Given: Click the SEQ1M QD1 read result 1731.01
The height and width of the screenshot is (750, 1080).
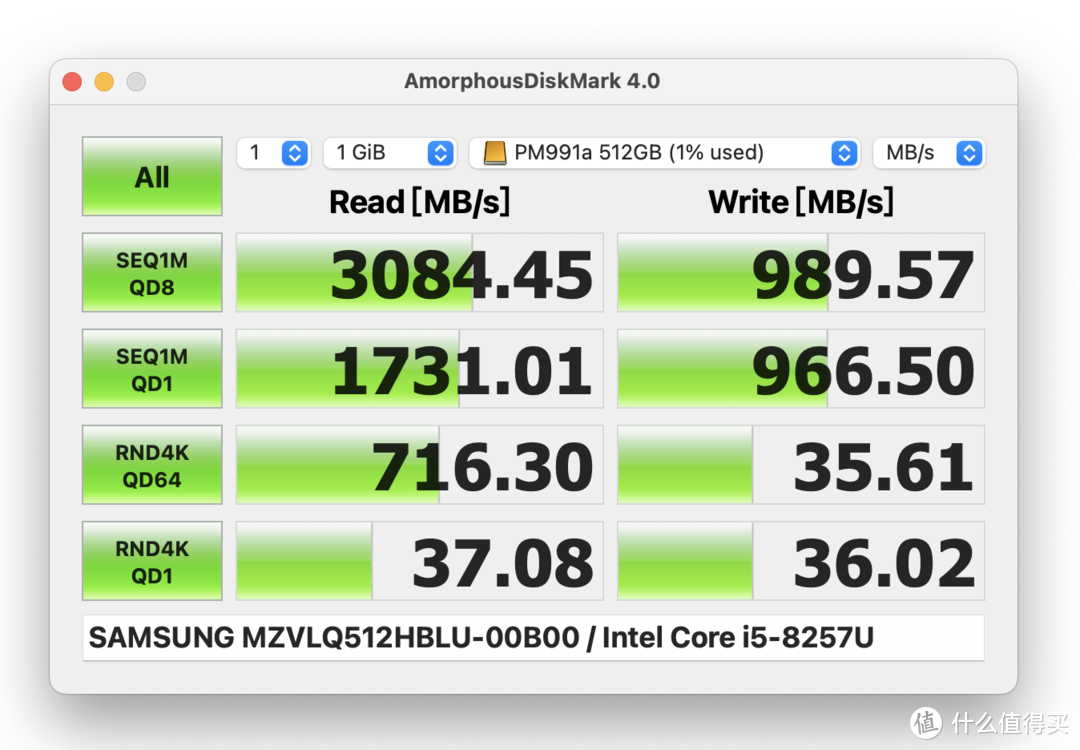Looking at the screenshot, I should click(x=419, y=369).
